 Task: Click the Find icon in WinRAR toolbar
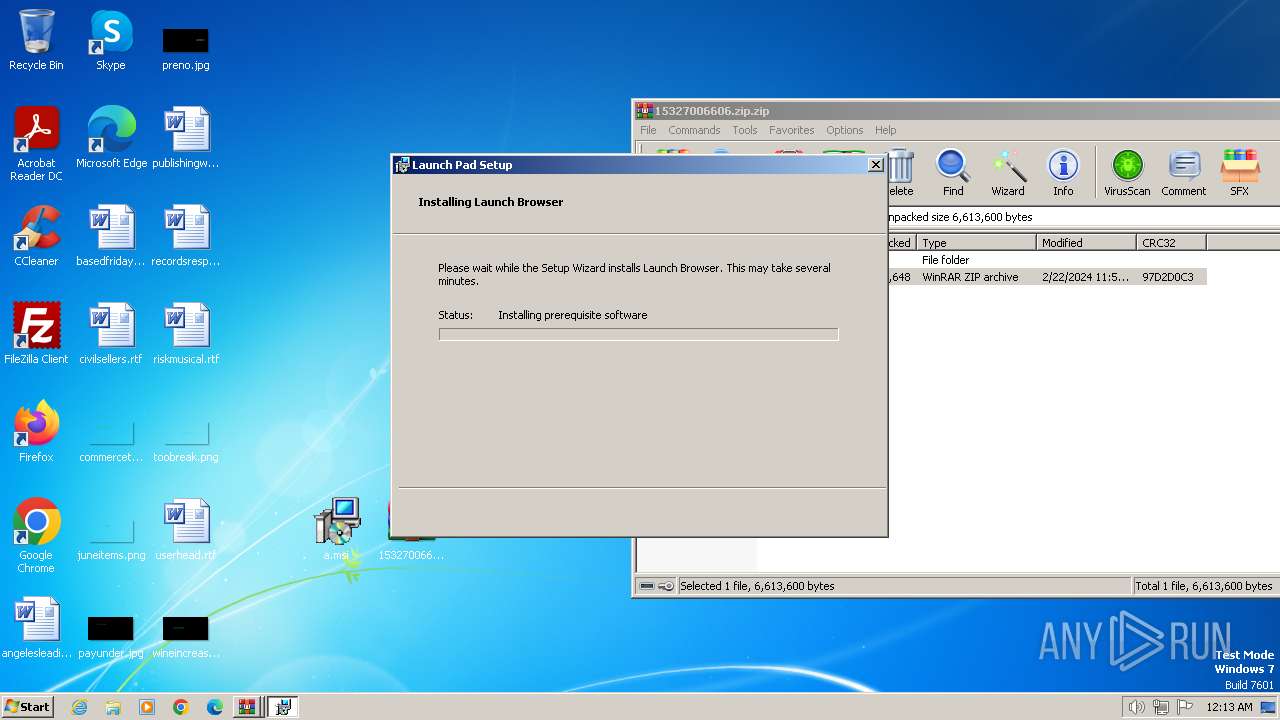click(x=953, y=172)
